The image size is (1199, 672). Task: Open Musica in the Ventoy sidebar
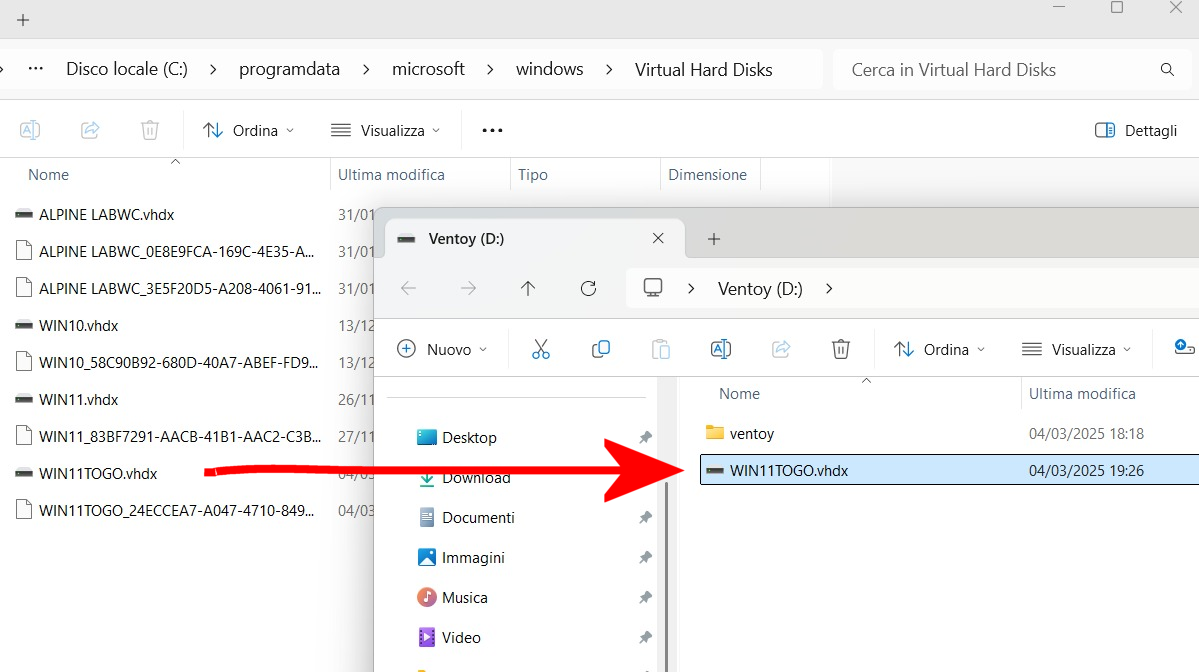coord(464,597)
